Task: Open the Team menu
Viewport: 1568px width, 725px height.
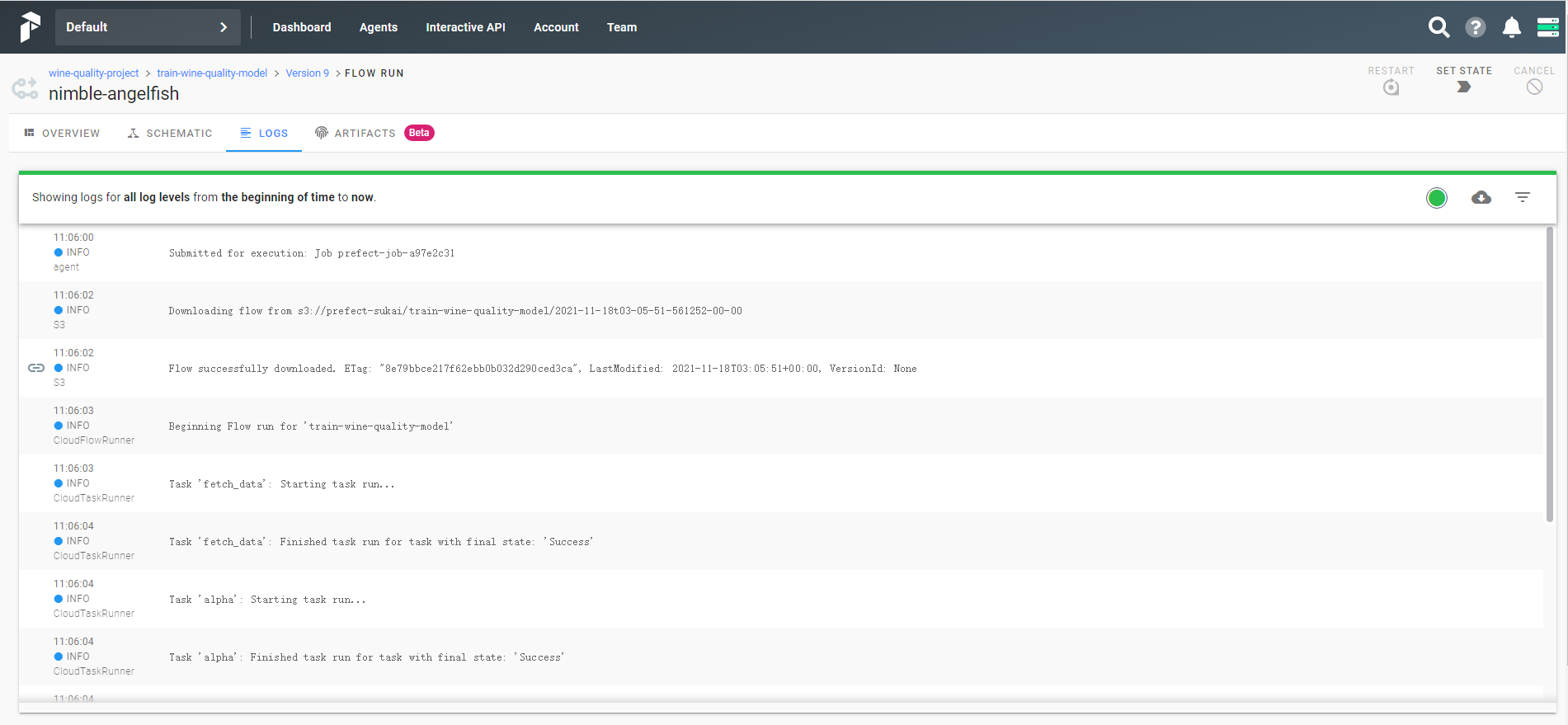Action: [622, 27]
